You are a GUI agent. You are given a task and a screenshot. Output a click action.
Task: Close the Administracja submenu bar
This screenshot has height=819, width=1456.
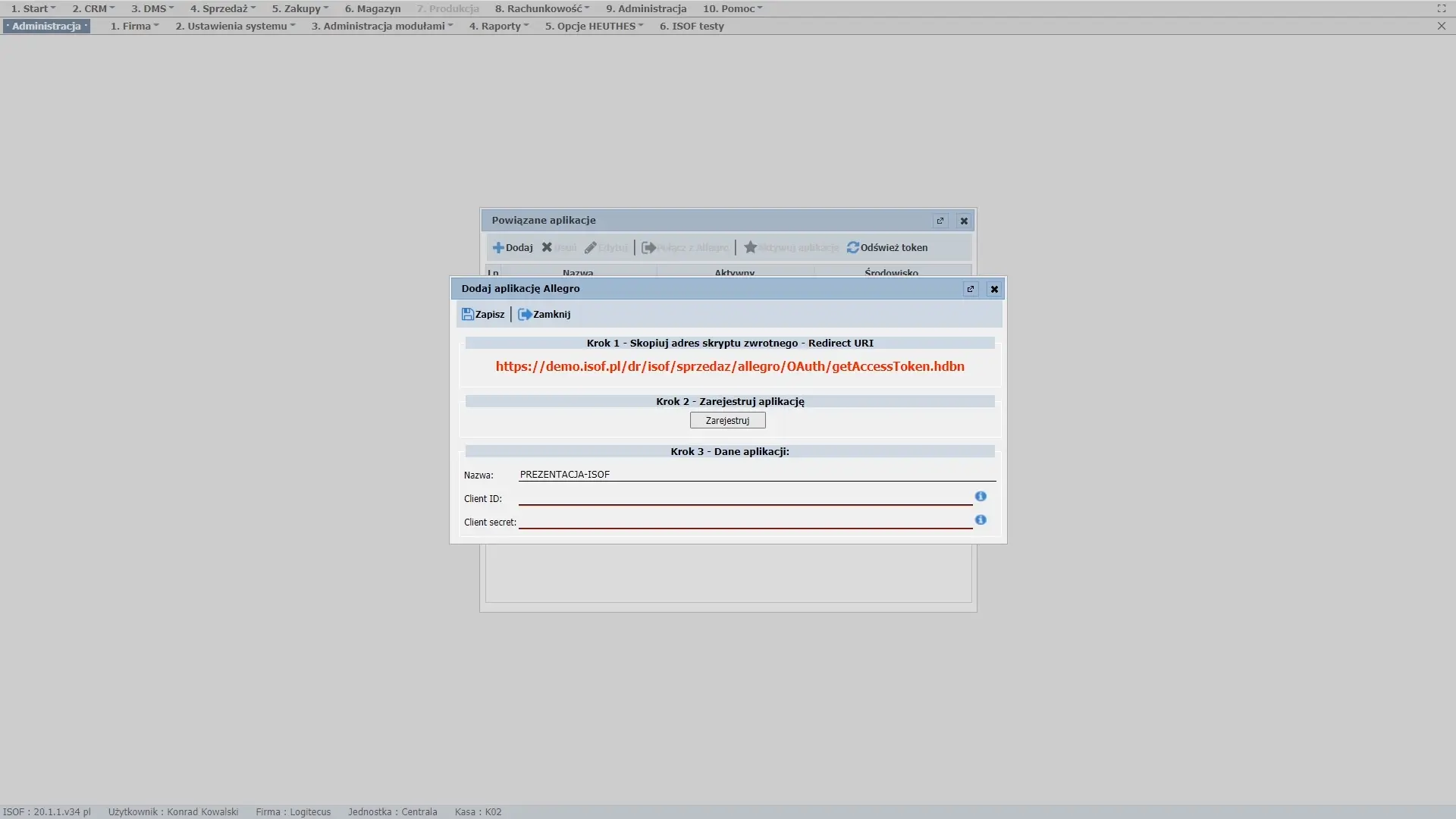click(x=1441, y=26)
